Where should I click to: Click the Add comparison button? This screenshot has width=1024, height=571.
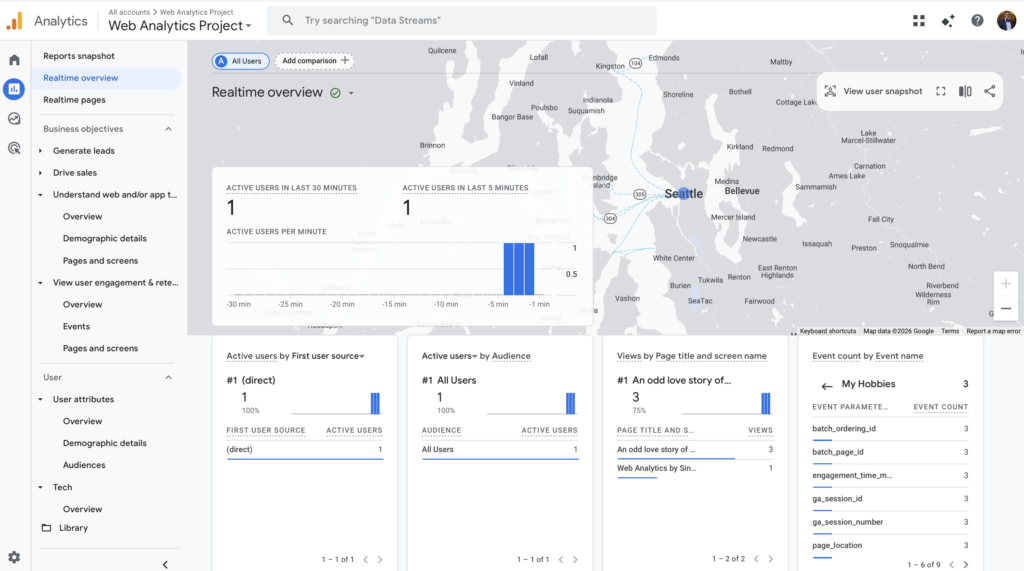click(x=315, y=61)
